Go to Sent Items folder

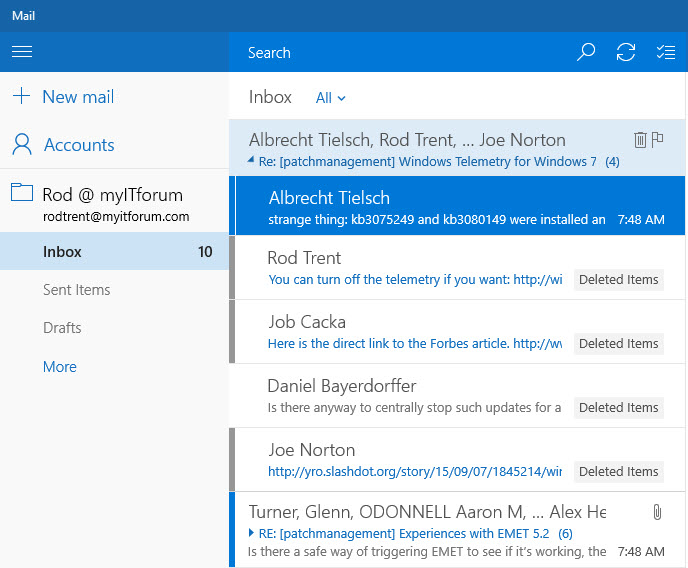pos(76,290)
